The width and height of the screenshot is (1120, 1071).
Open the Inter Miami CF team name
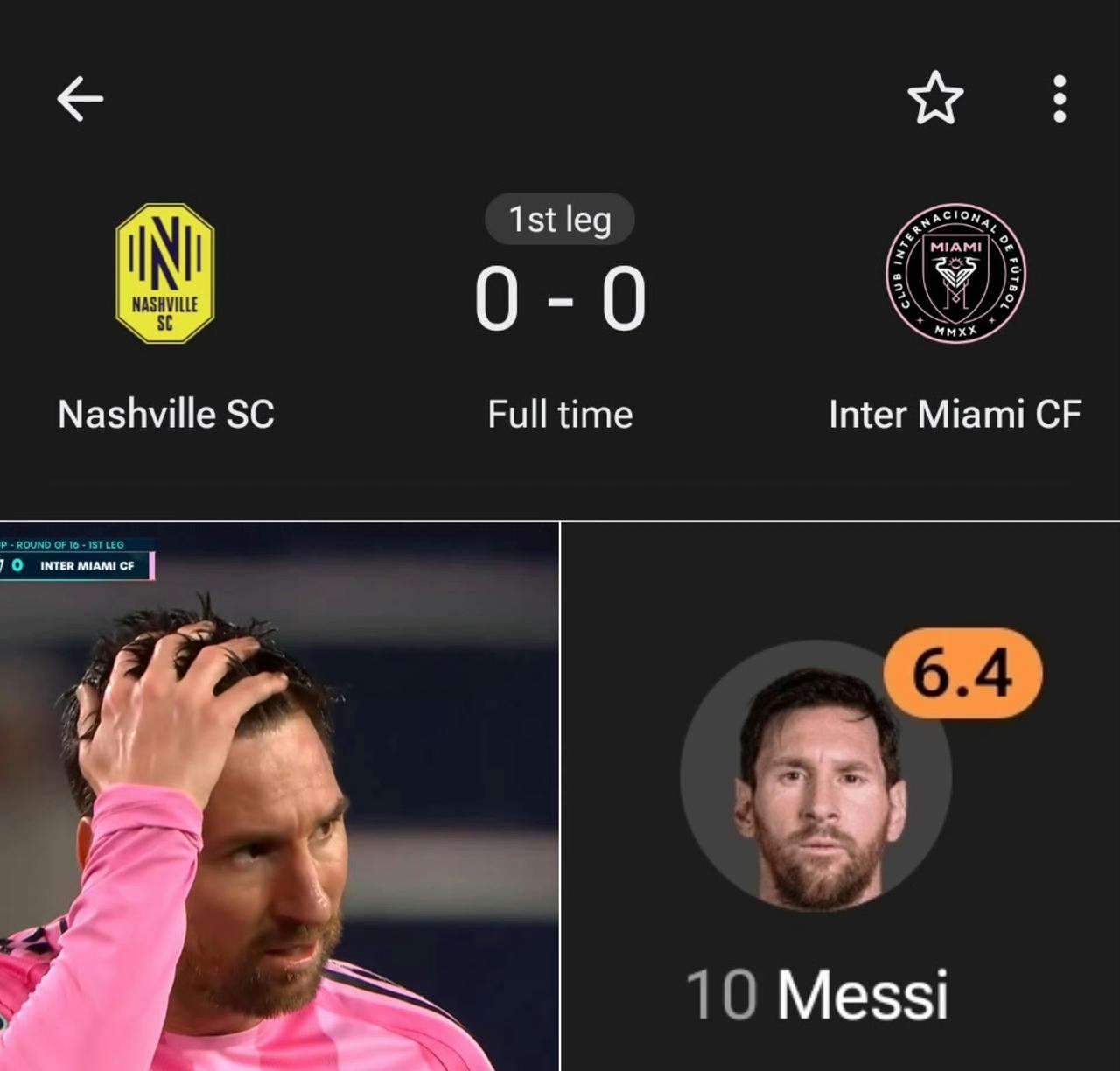pyautogui.click(x=955, y=415)
